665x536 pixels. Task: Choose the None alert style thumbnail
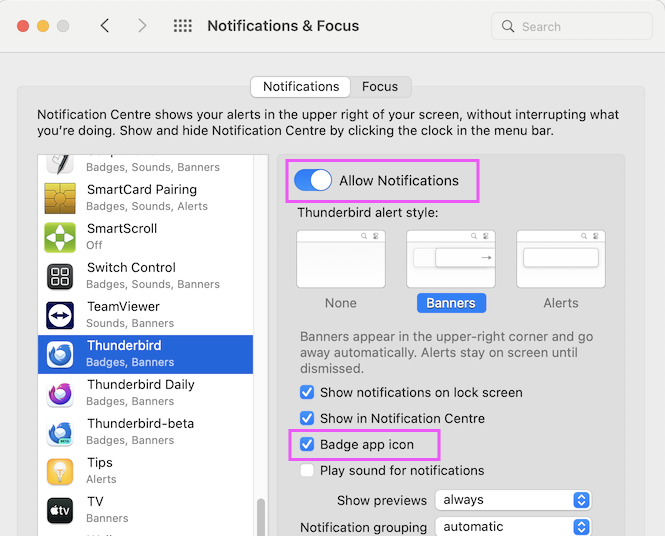[341, 259]
